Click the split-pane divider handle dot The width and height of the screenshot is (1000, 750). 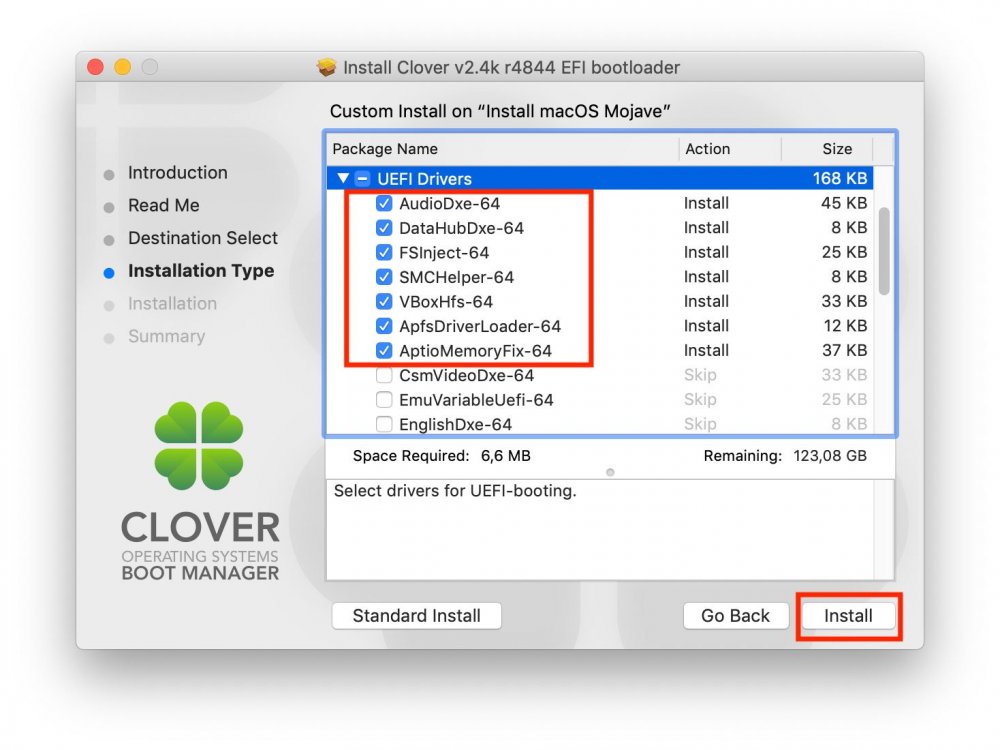pos(610,473)
